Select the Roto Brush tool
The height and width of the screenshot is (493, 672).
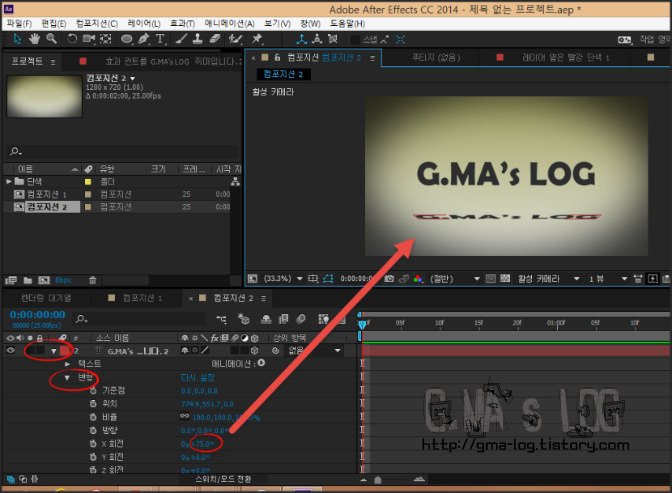pyautogui.click(x=235, y=39)
